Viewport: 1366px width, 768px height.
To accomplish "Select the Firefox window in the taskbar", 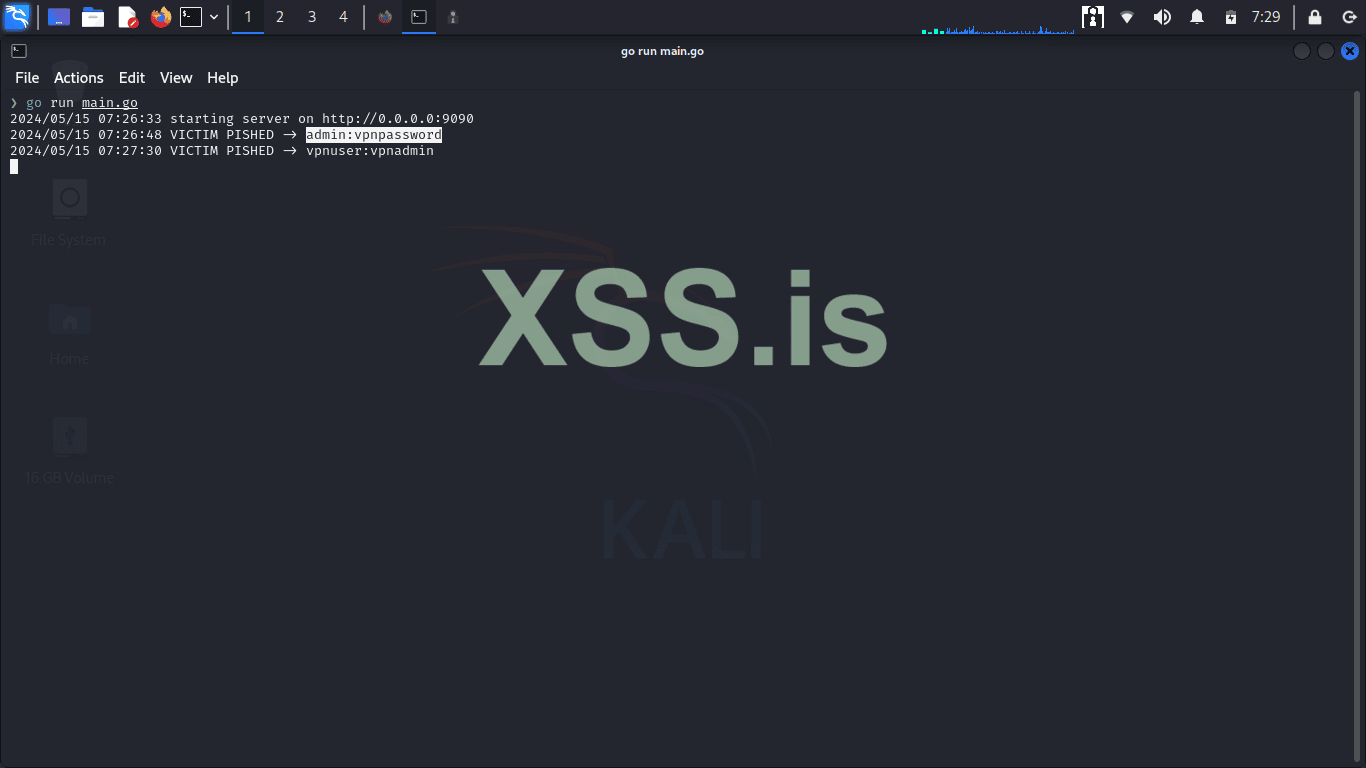I will (x=385, y=17).
